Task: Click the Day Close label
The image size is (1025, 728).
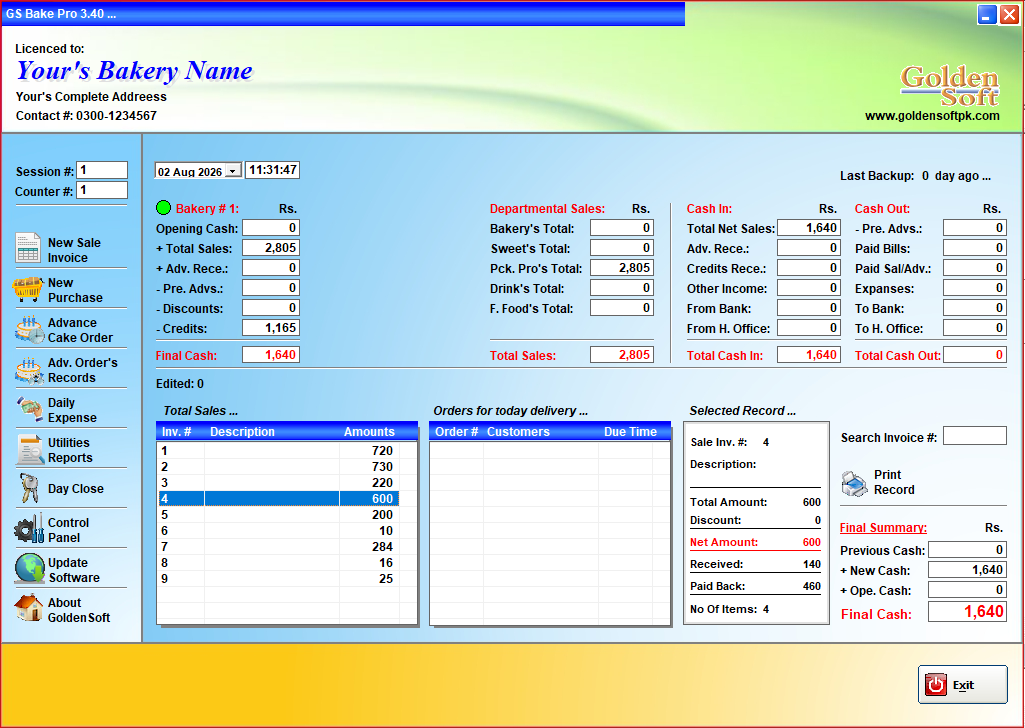Action: coord(76,489)
